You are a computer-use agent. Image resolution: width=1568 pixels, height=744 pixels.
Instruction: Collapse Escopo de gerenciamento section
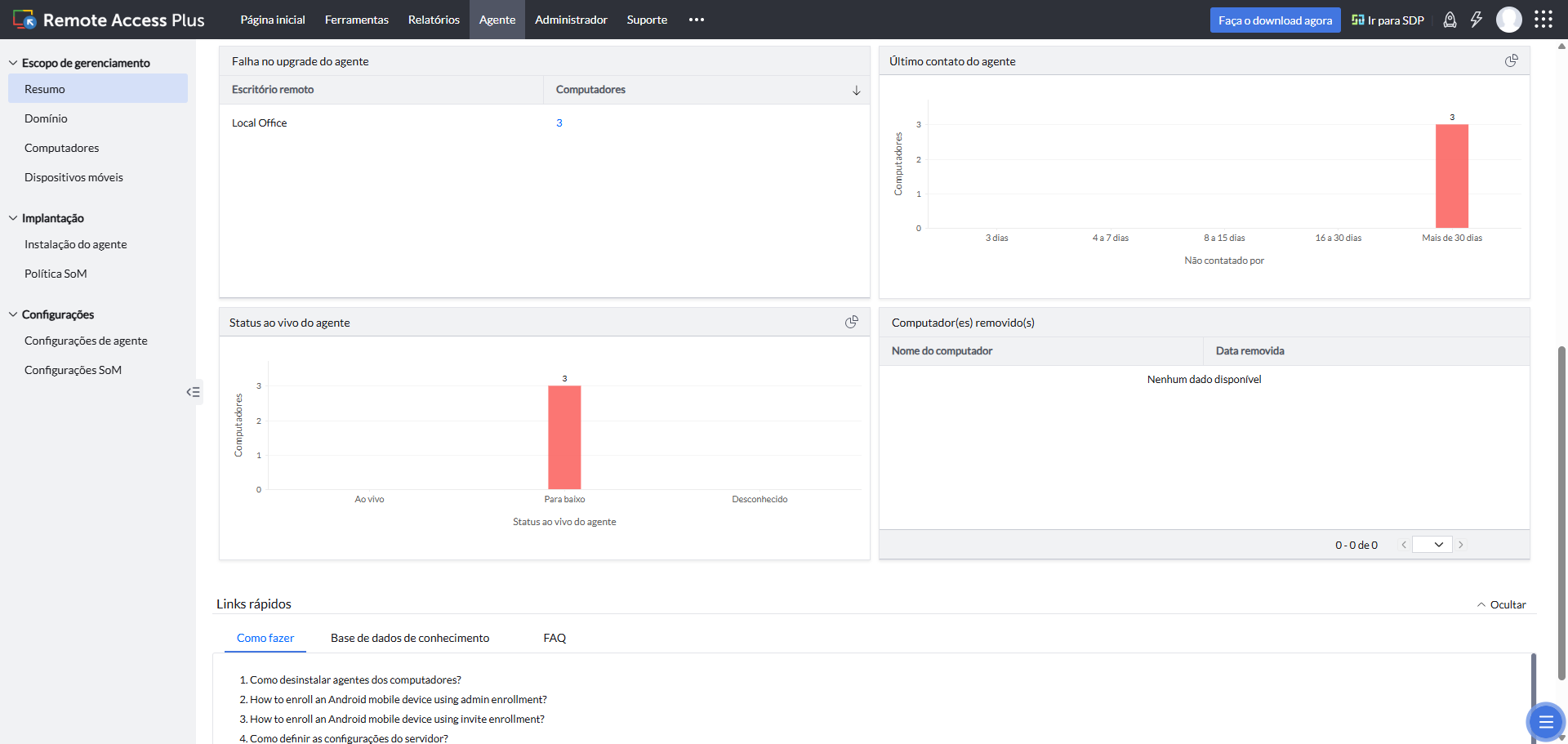[x=13, y=63]
